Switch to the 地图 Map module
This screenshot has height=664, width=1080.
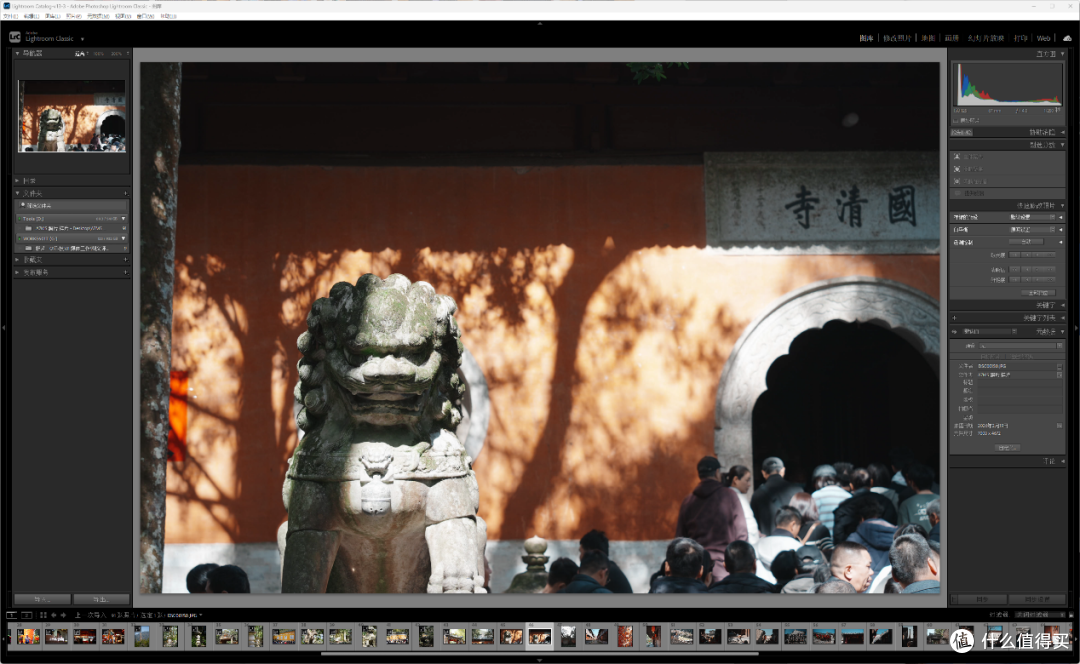928,39
